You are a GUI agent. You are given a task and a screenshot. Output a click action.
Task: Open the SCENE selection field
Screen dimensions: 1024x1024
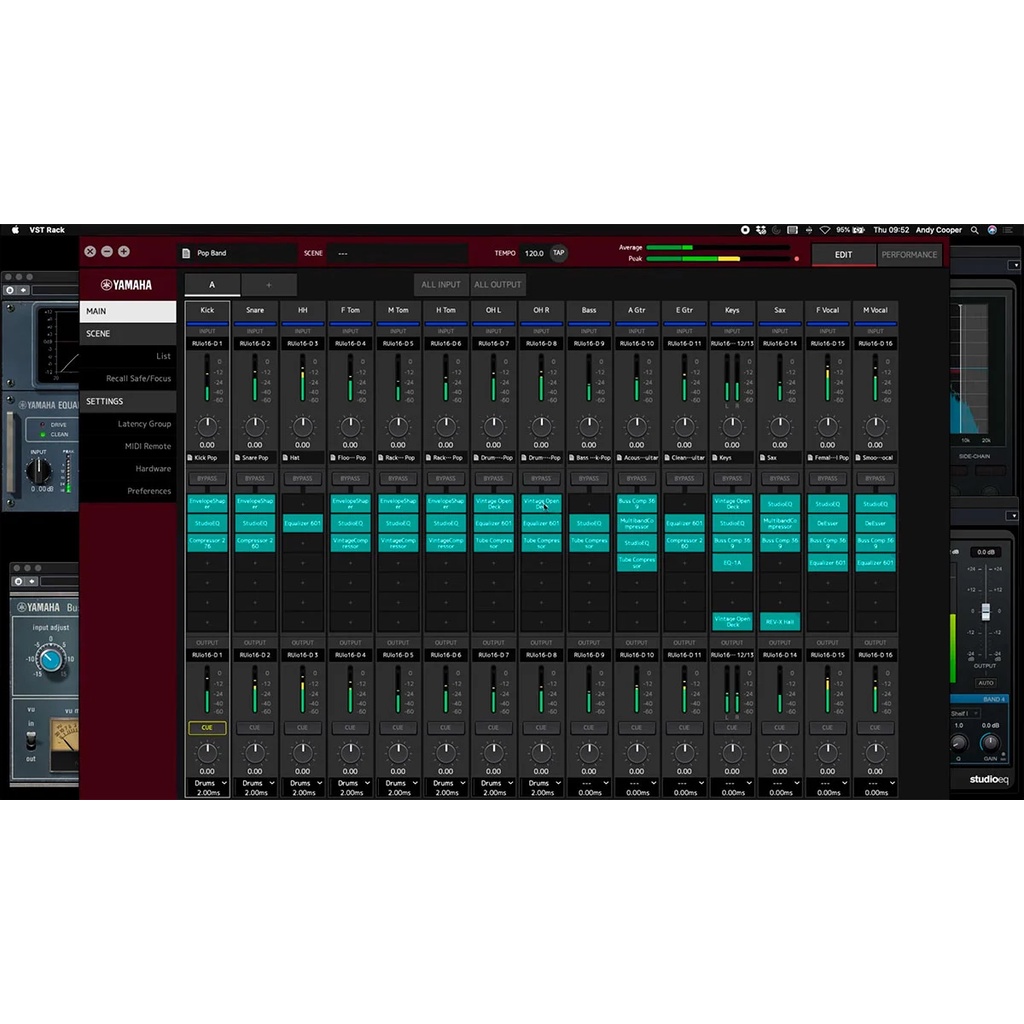click(397, 253)
